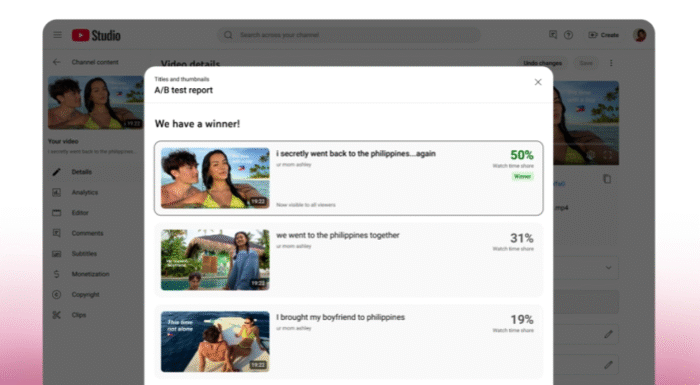Click the Copyright circle icon

(x=56, y=295)
